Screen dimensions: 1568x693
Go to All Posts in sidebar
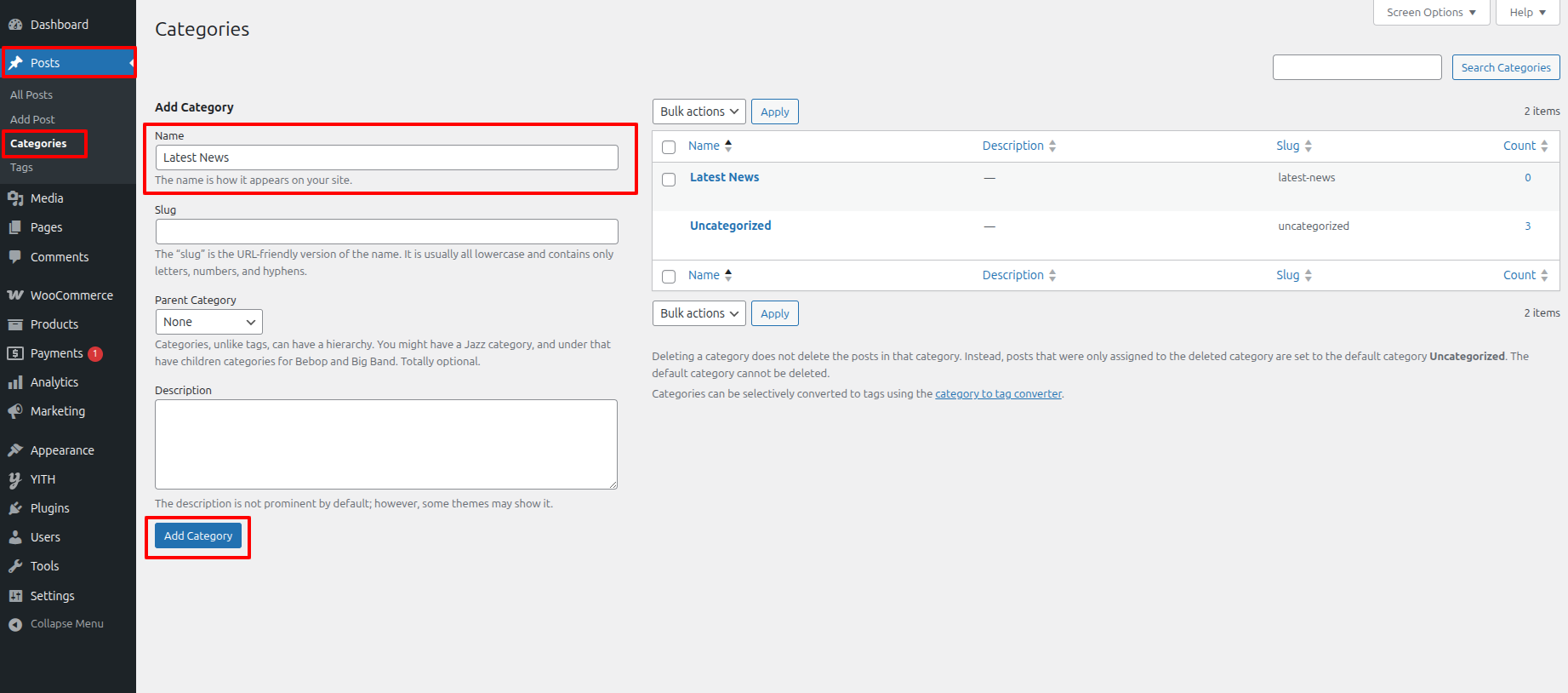pos(31,94)
